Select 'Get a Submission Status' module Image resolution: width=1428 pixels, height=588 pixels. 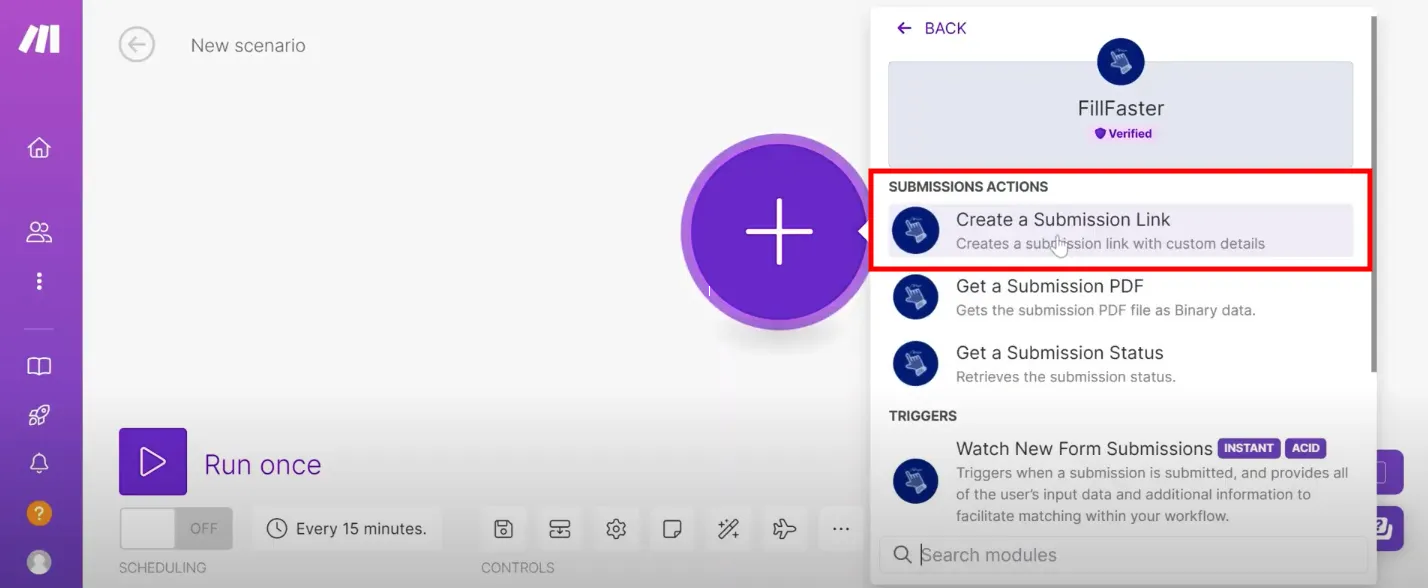point(1120,364)
